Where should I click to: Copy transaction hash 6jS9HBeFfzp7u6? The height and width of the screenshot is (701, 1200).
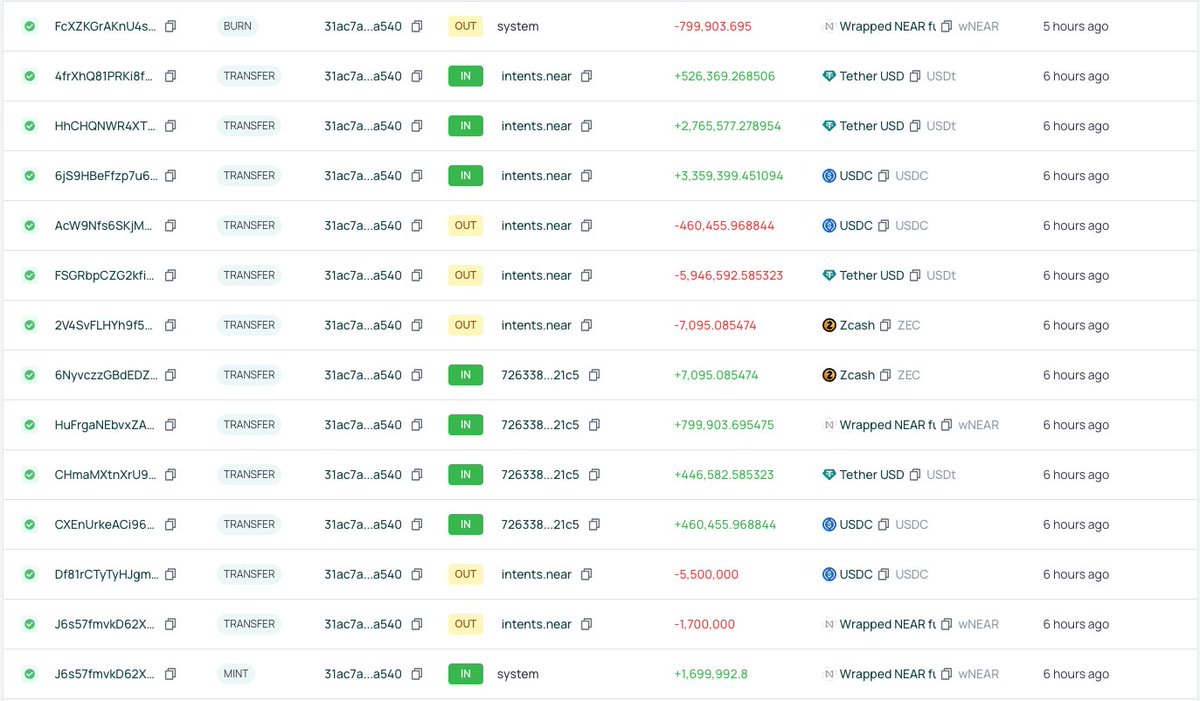(171, 176)
